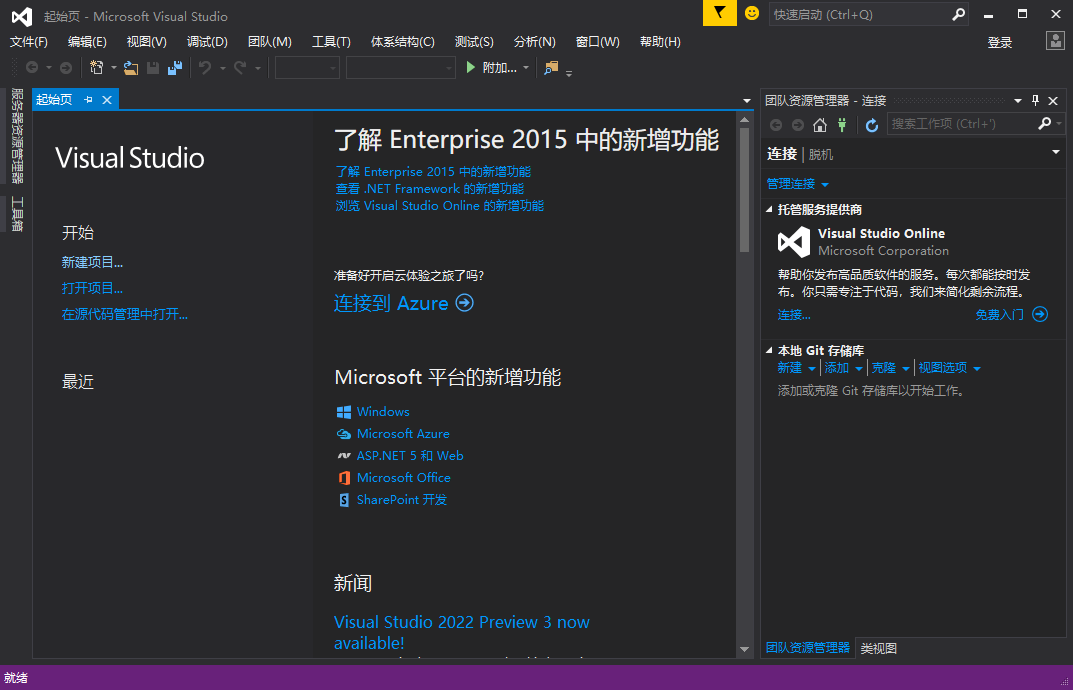1073x690 pixels.
Task: Expand the 管理连接 dropdown
Action: pos(825,185)
